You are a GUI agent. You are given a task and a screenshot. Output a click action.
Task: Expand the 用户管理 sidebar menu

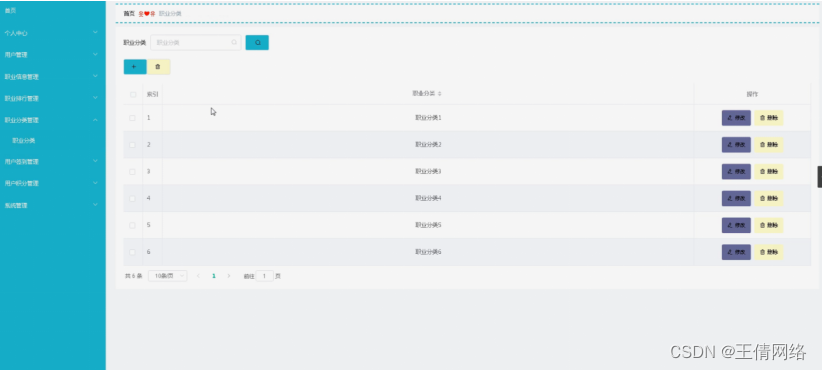click(x=52, y=55)
